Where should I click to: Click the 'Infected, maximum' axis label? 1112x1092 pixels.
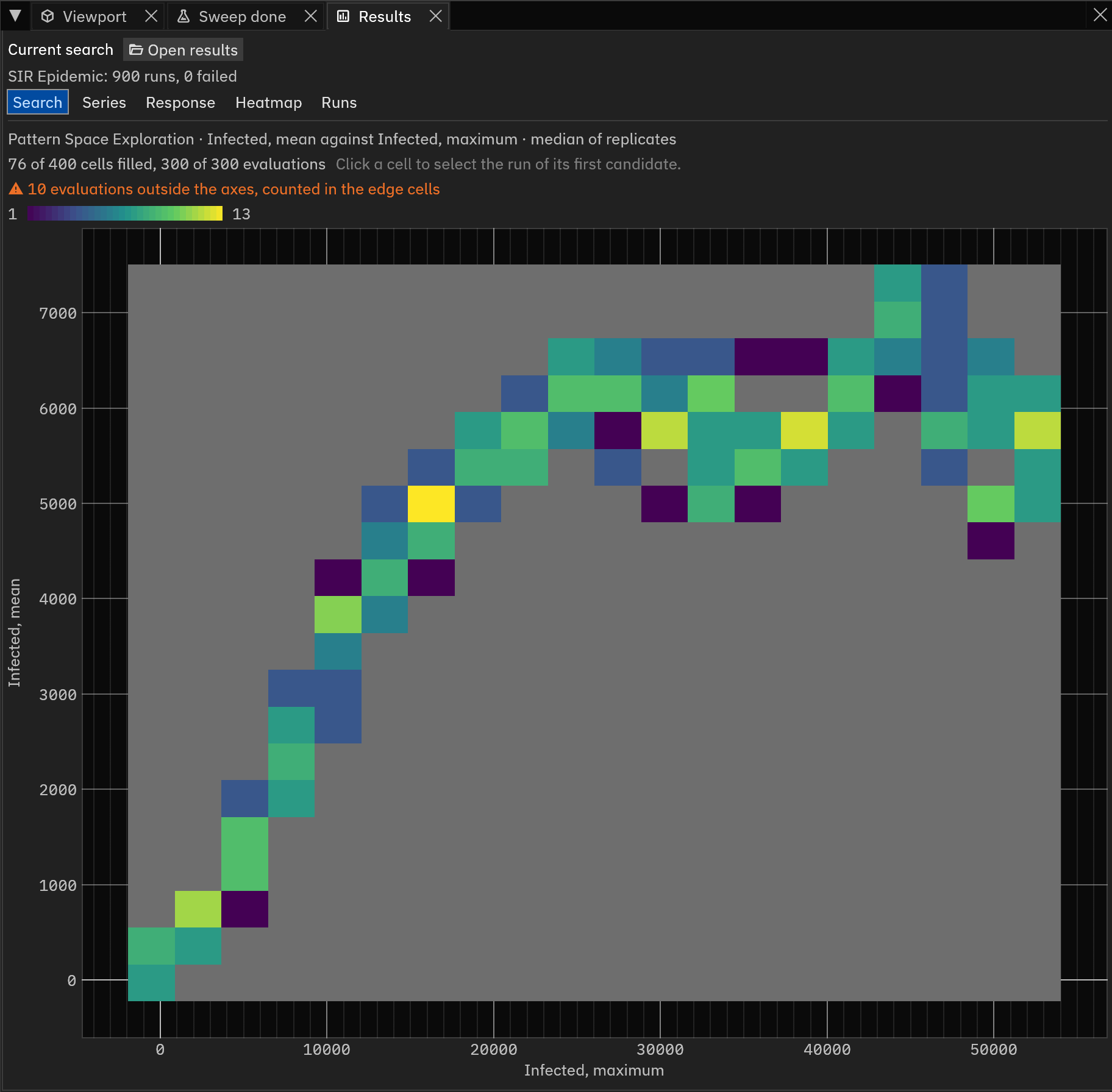[x=594, y=1070]
